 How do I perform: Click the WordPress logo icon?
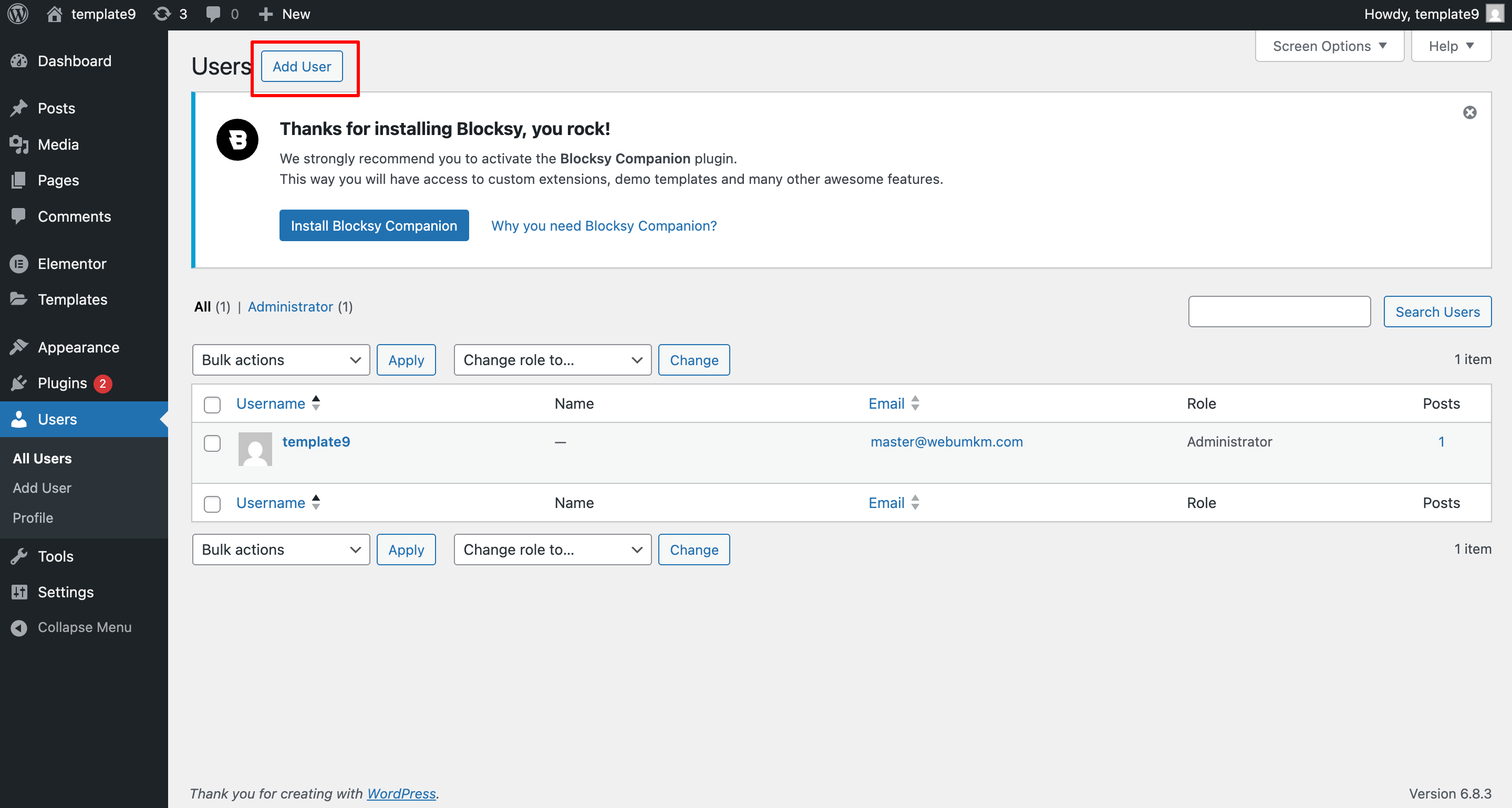point(18,14)
